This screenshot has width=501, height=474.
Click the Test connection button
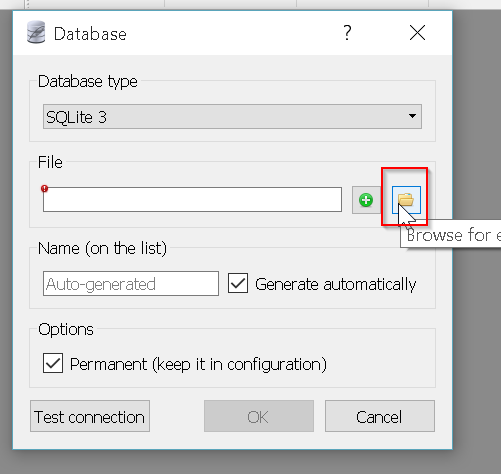pyautogui.click(x=90, y=416)
